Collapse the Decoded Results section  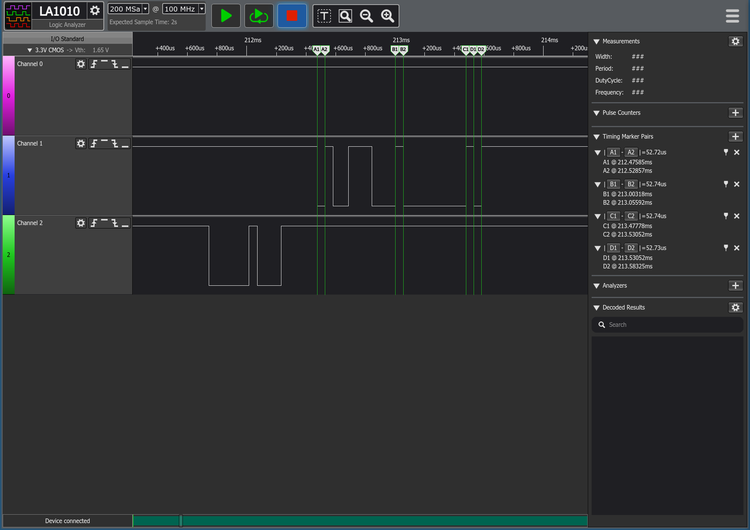596,308
